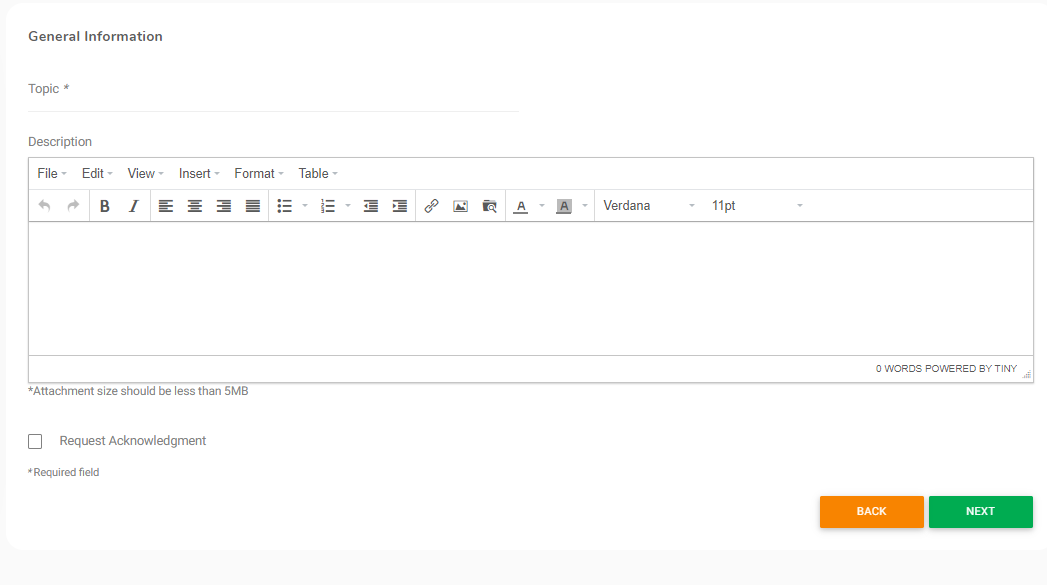Align text to the left
The height and width of the screenshot is (585, 1047).
(166, 206)
